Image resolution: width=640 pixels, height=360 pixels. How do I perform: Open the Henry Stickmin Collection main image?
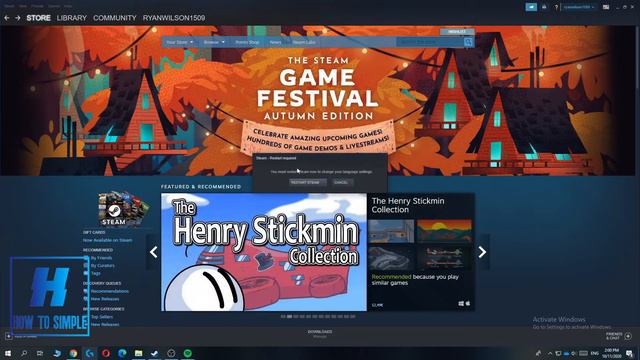(264, 252)
